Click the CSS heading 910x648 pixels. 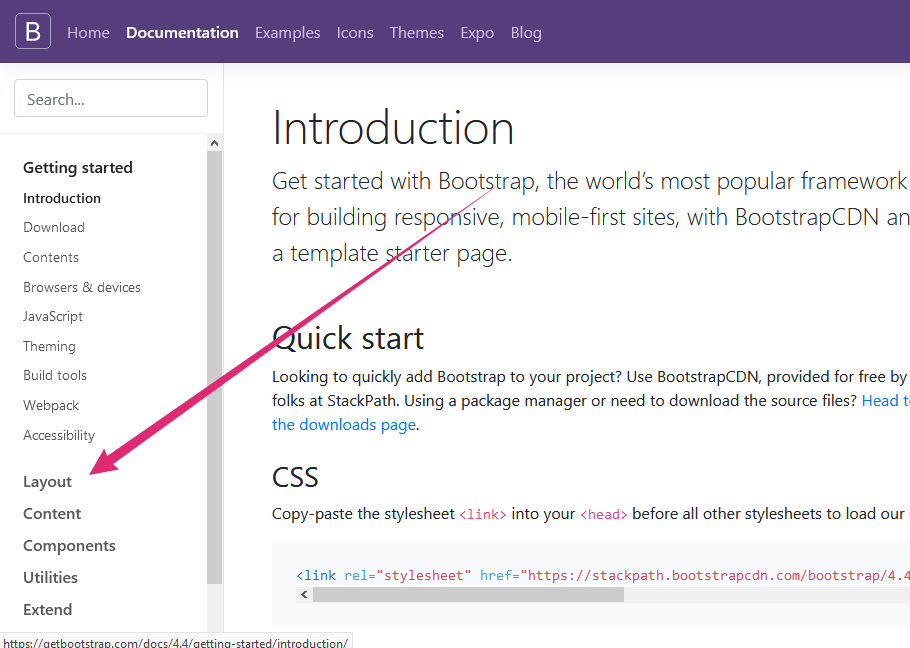click(295, 478)
